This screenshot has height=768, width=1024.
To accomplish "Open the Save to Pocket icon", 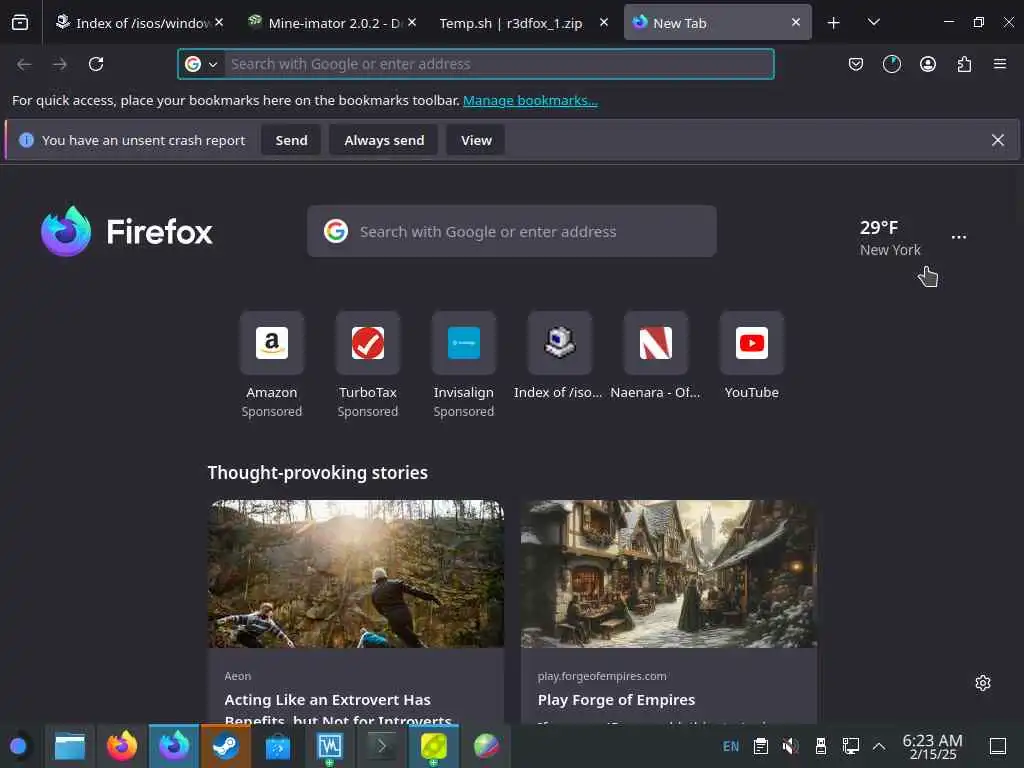I will tap(856, 64).
